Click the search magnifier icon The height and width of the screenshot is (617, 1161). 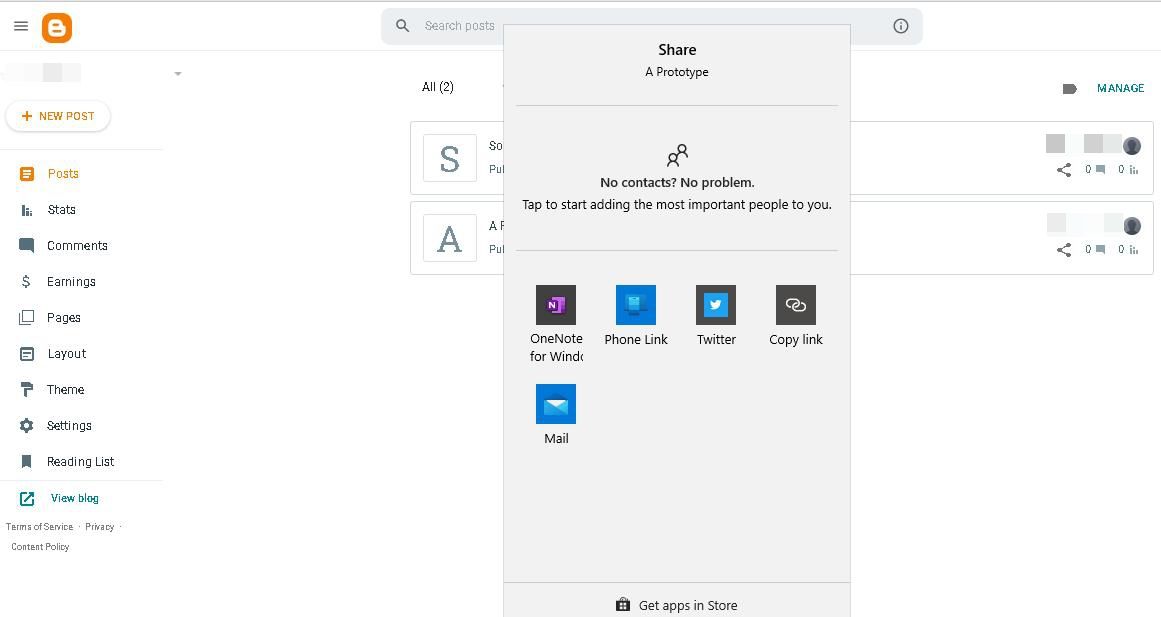(402, 26)
